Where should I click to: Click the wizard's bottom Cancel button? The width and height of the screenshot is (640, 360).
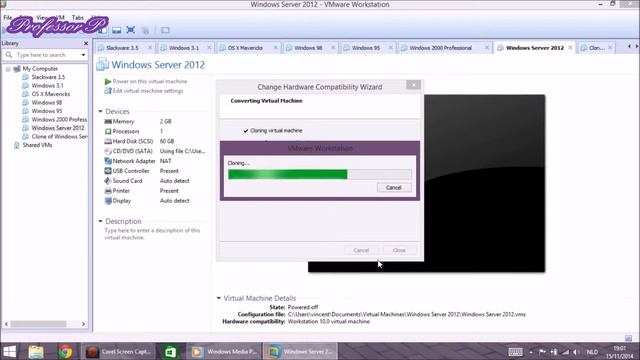(x=361, y=250)
